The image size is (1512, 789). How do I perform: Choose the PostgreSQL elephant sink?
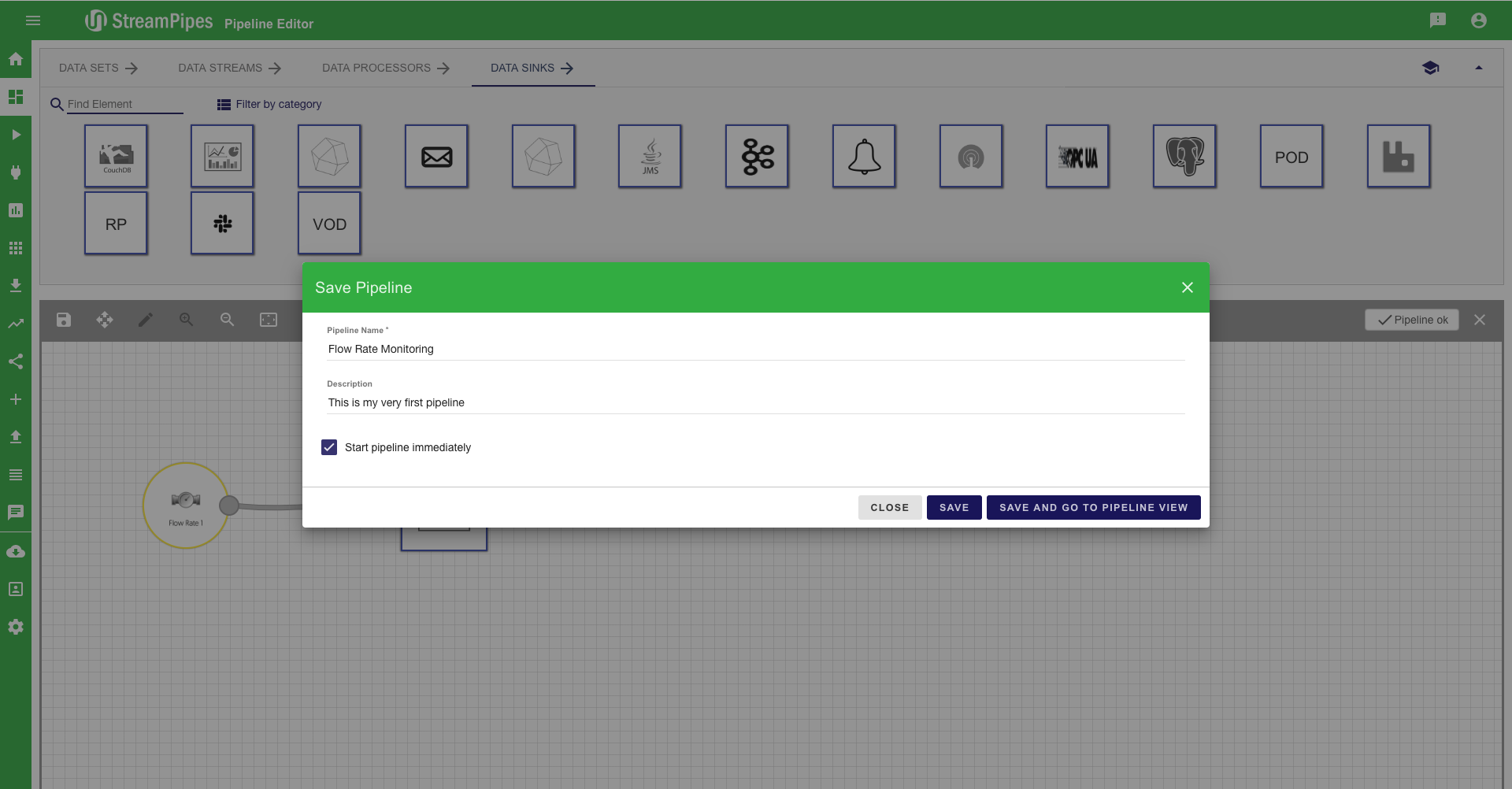(x=1184, y=156)
